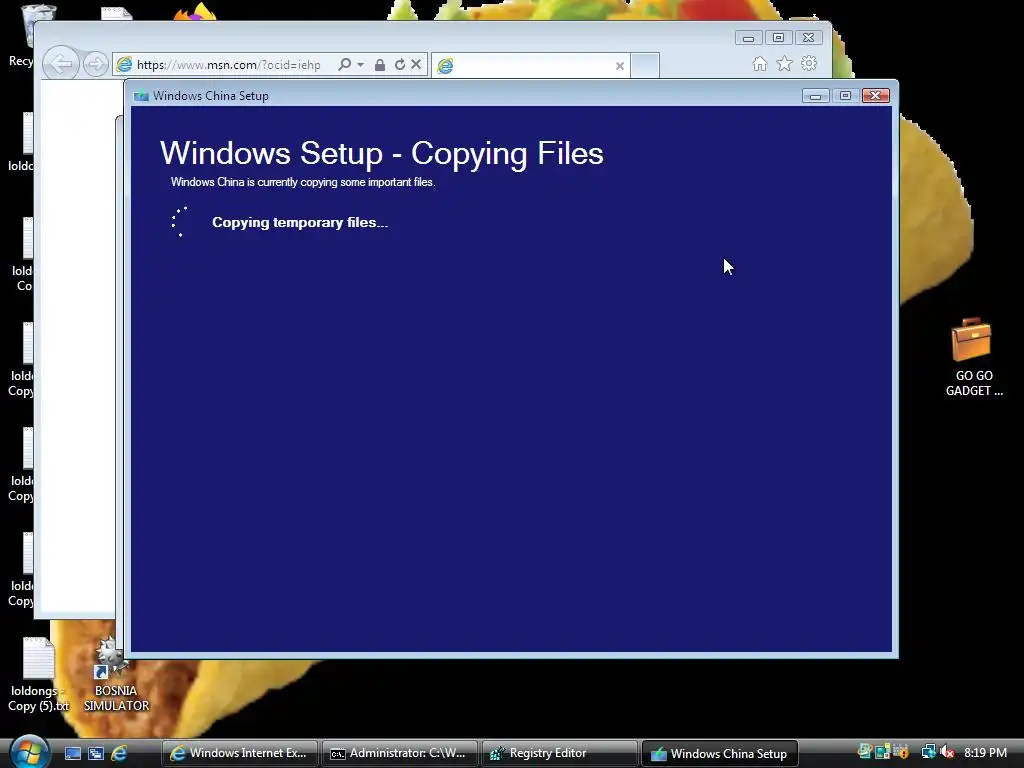This screenshot has width=1024, height=768.
Task: Click the network connection tray icon
Action: (x=928, y=752)
